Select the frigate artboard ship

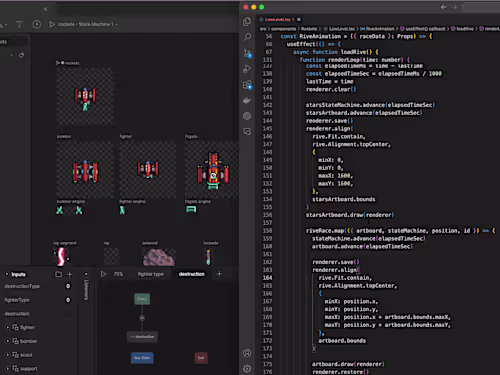pos(213,170)
